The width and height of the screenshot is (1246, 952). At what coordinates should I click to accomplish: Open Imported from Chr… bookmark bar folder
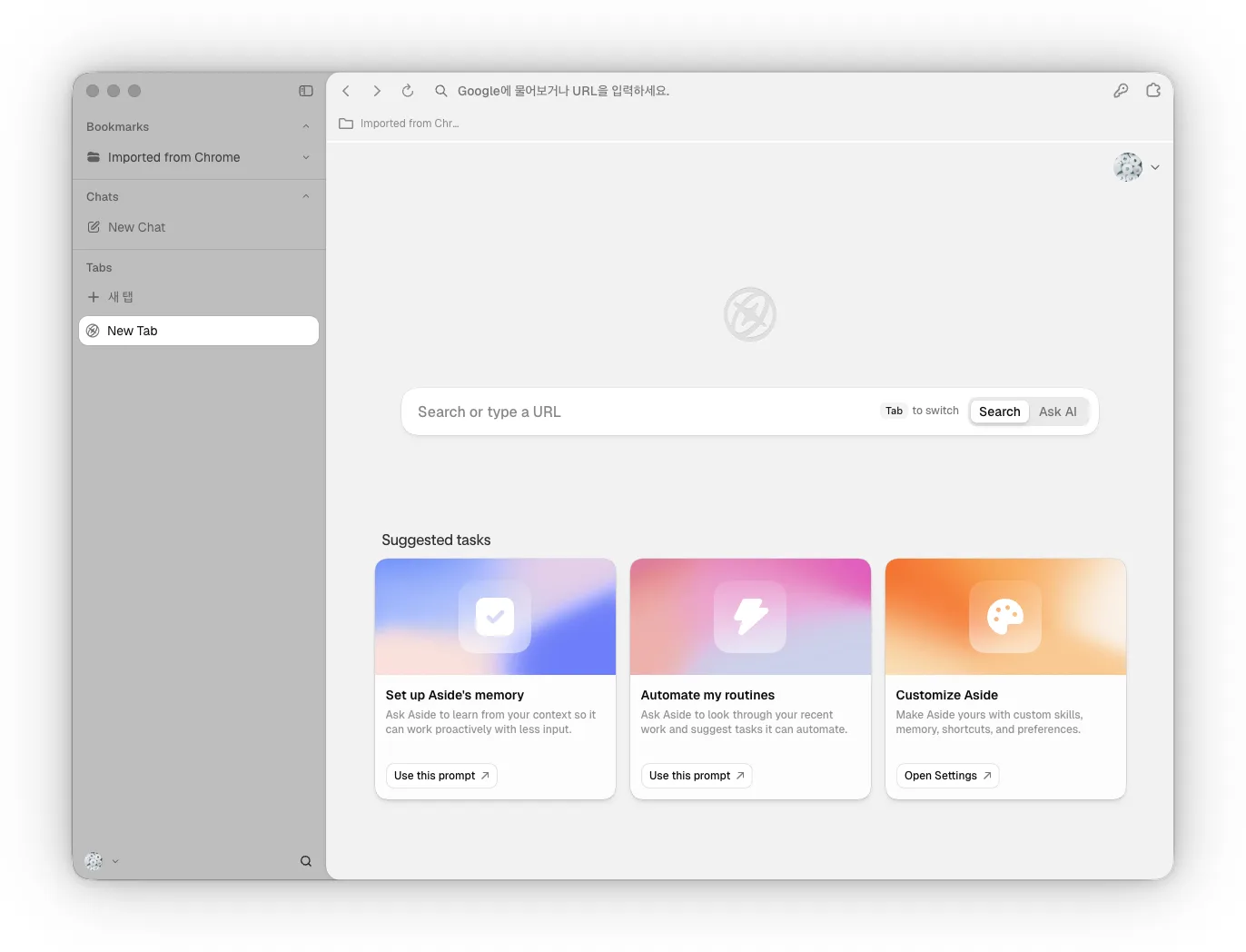(x=400, y=124)
